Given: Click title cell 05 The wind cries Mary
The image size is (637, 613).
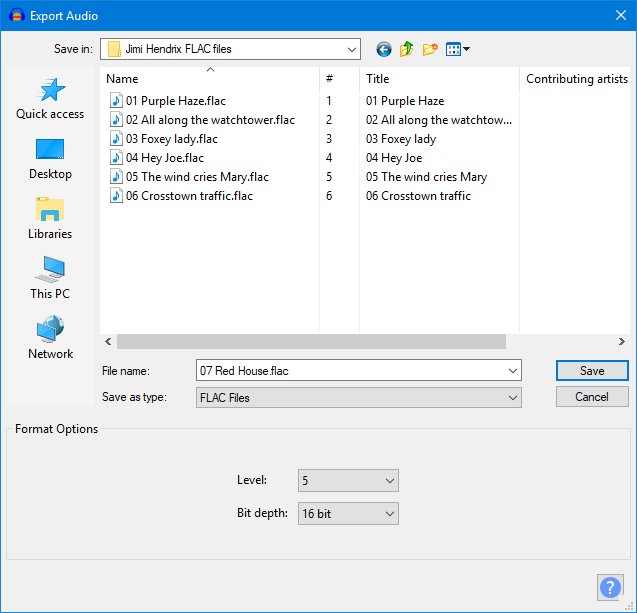Looking at the screenshot, I should (426, 177).
